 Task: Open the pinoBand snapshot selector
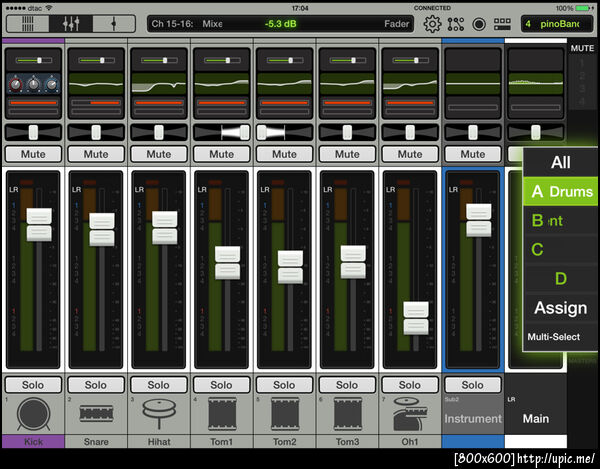pyautogui.click(x=555, y=23)
